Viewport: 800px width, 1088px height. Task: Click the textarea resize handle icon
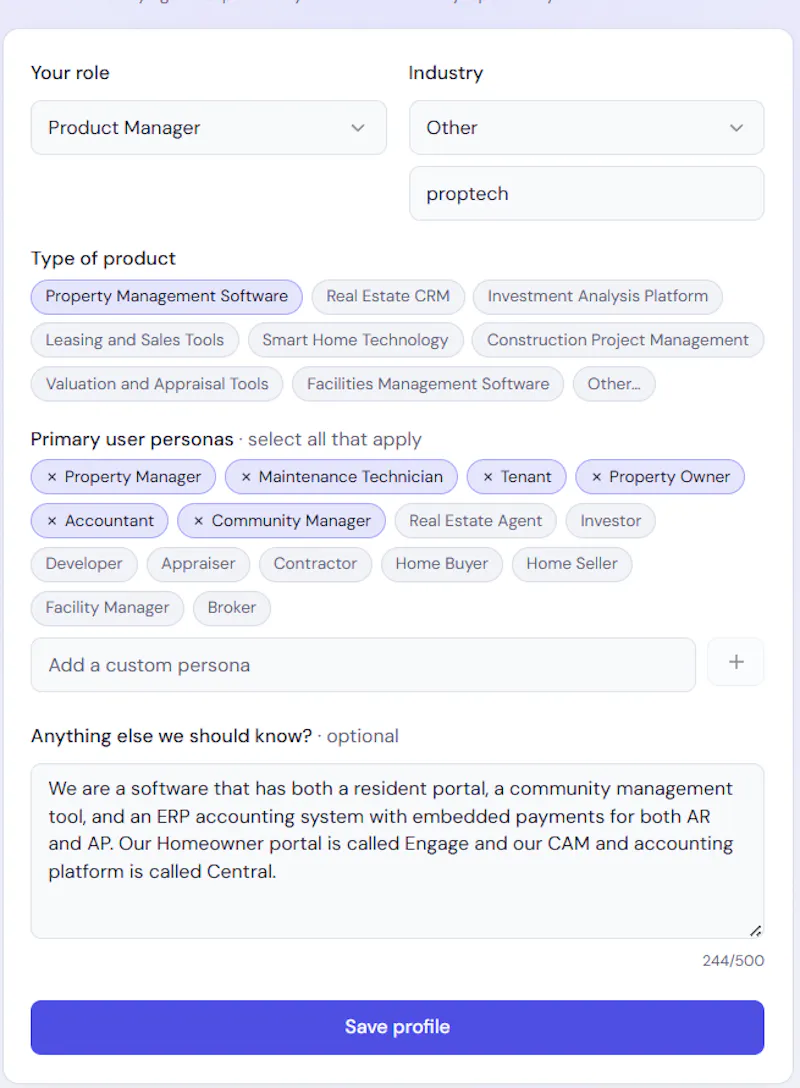pos(756,930)
